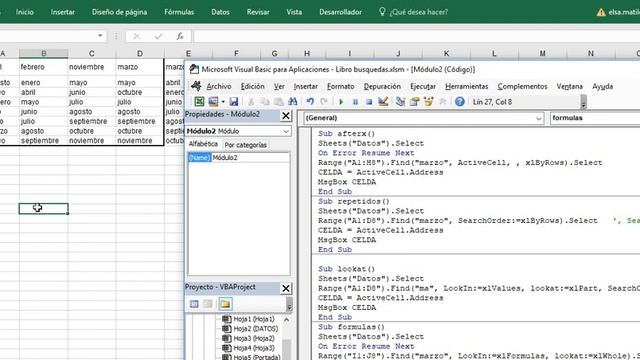Click the Excel Insertar ribbon tab

[62, 12]
